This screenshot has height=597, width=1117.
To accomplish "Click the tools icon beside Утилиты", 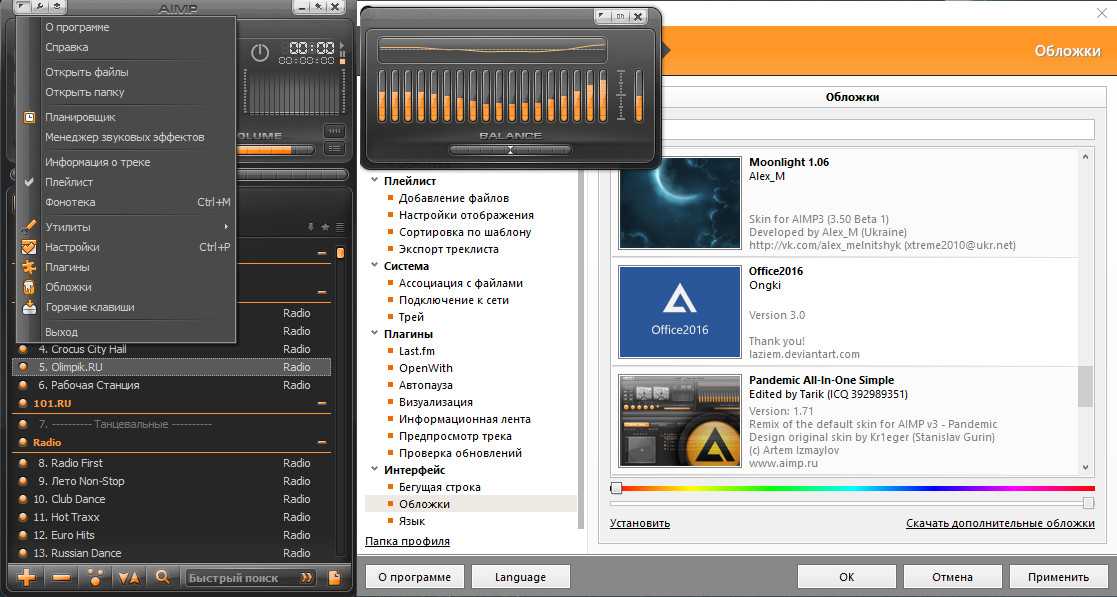I will tap(29, 227).
